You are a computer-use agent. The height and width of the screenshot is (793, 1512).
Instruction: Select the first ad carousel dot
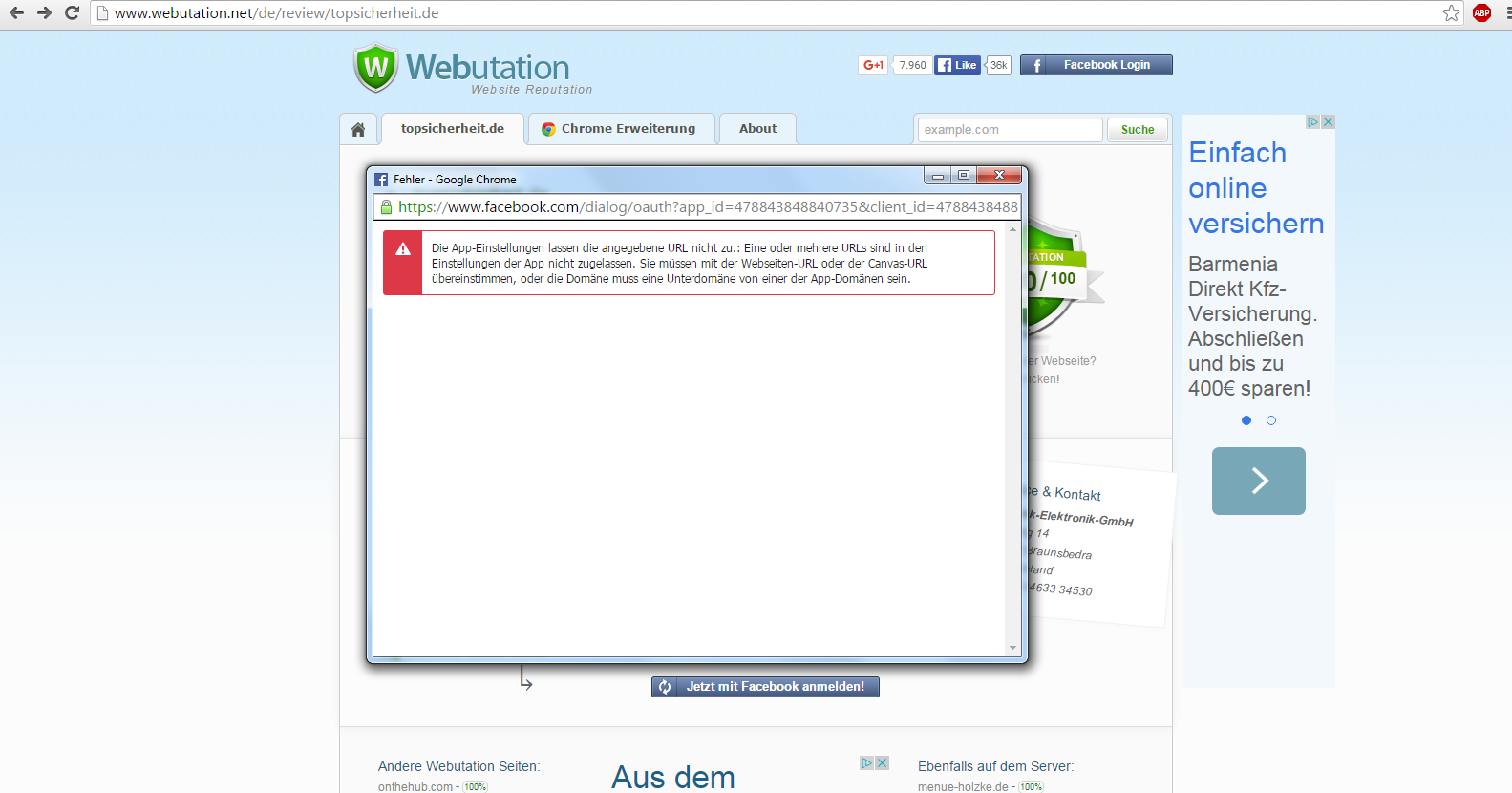(1246, 420)
